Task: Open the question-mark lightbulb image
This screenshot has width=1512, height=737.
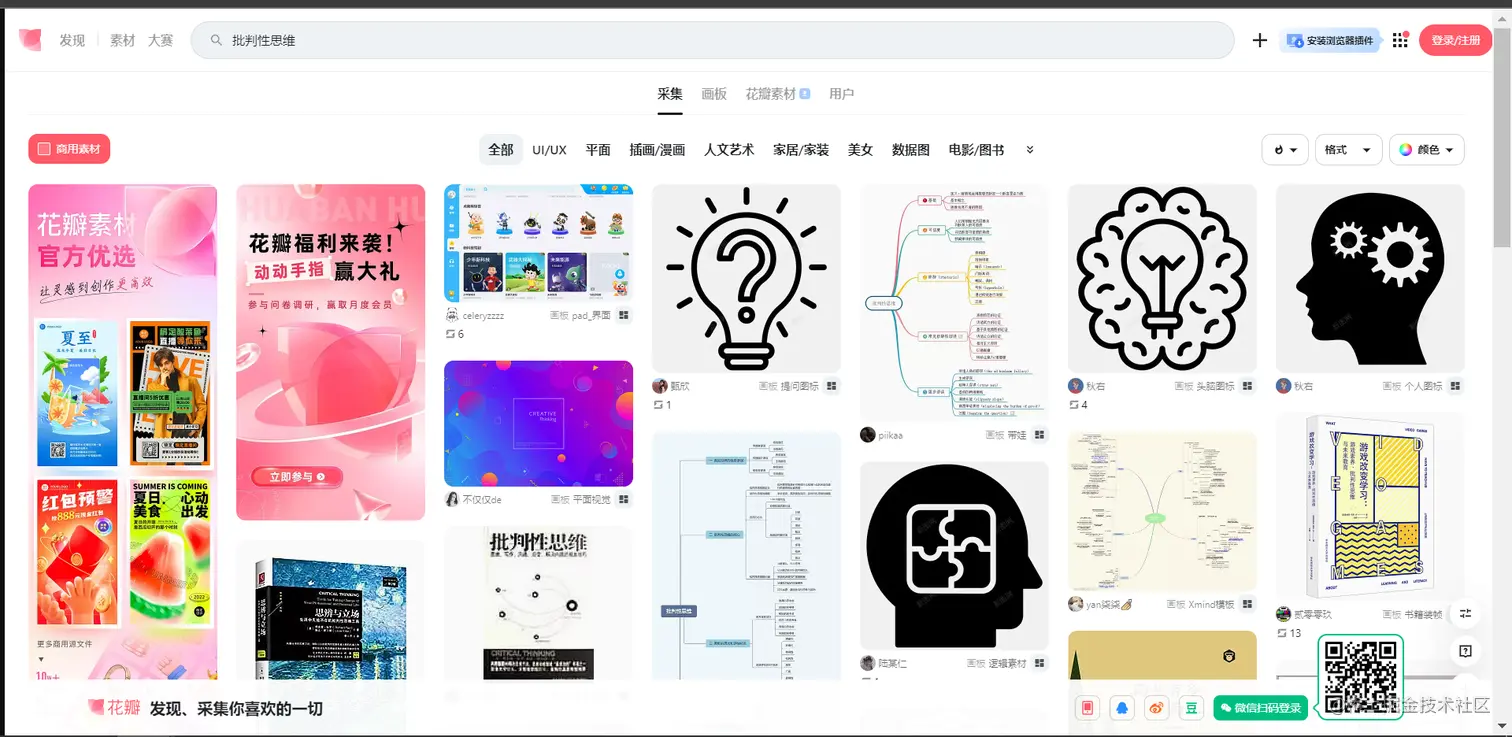Action: click(746, 278)
